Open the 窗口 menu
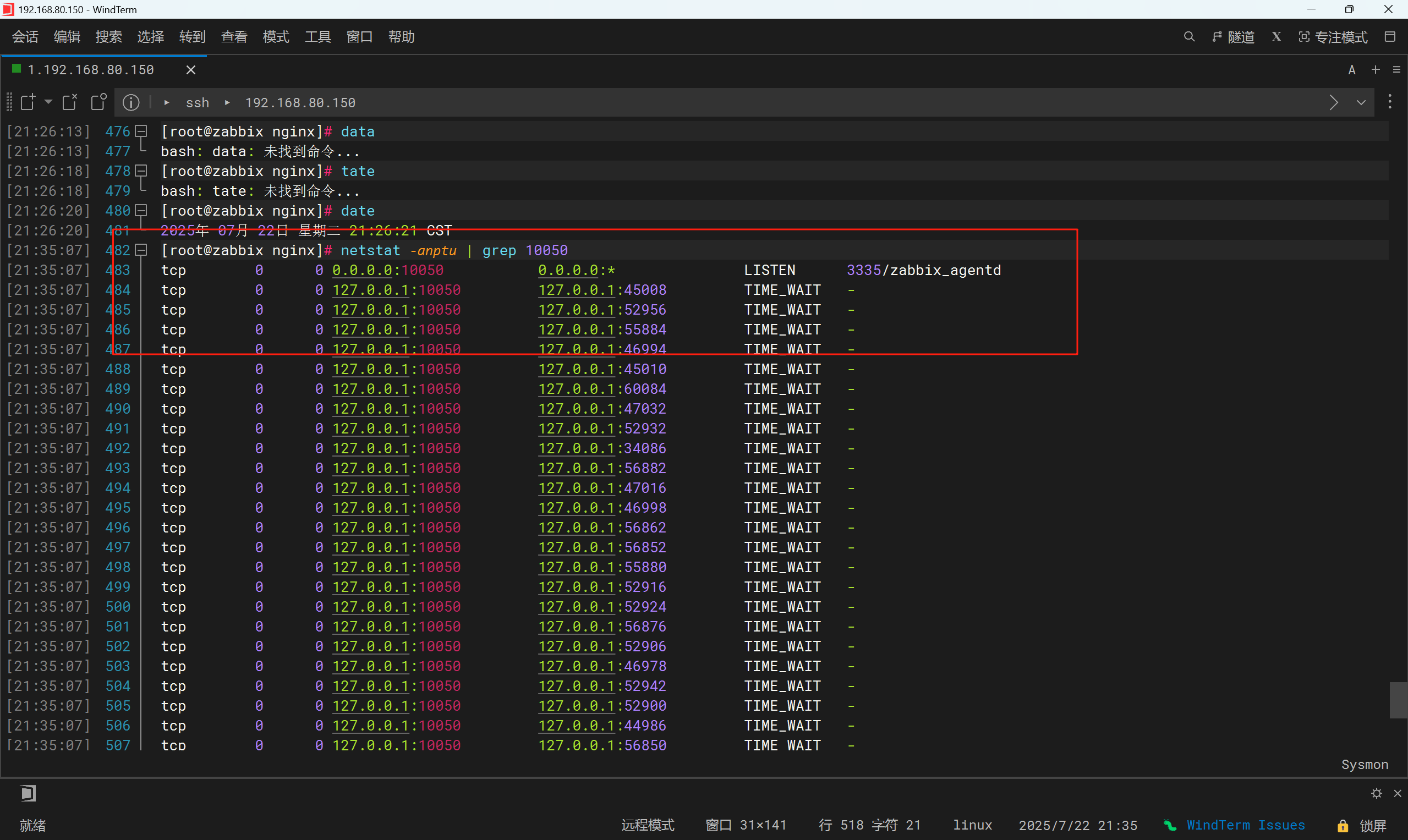1408x840 pixels. pyautogui.click(x=359, y=37)
